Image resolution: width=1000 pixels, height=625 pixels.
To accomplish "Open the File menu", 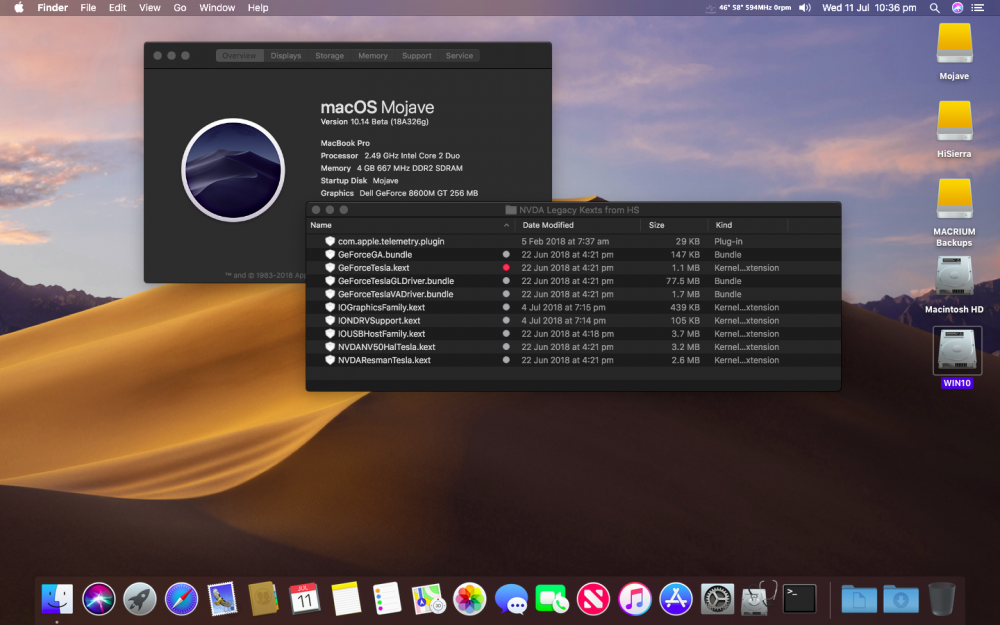I will (x=88, y=8).
